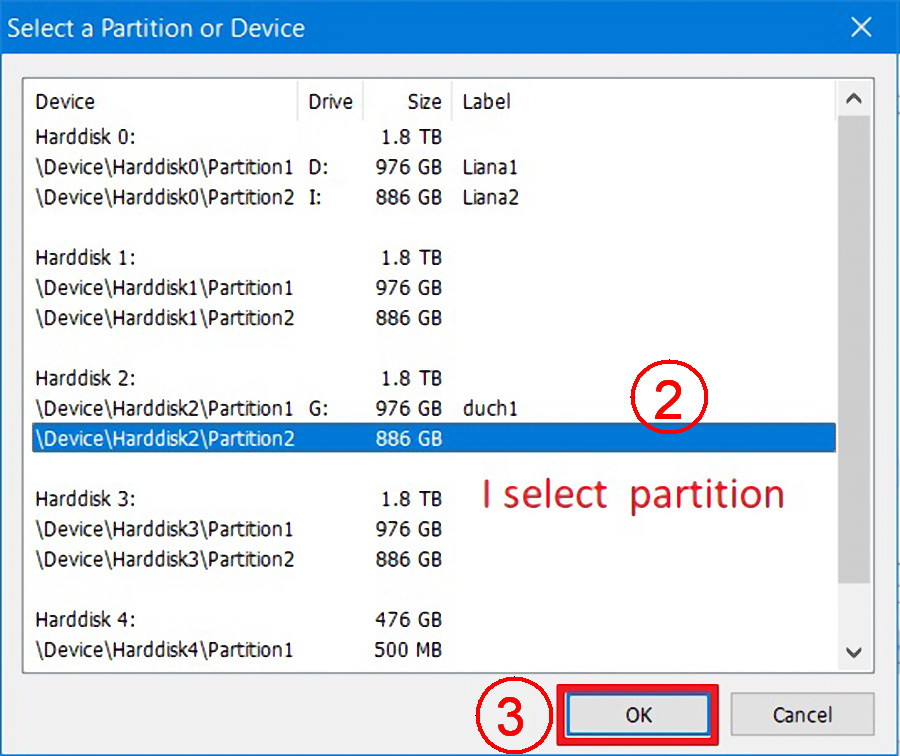Viewport: 900px width, 756px height.
Task: Click the duch1 label cell
Action: point(490,408)
